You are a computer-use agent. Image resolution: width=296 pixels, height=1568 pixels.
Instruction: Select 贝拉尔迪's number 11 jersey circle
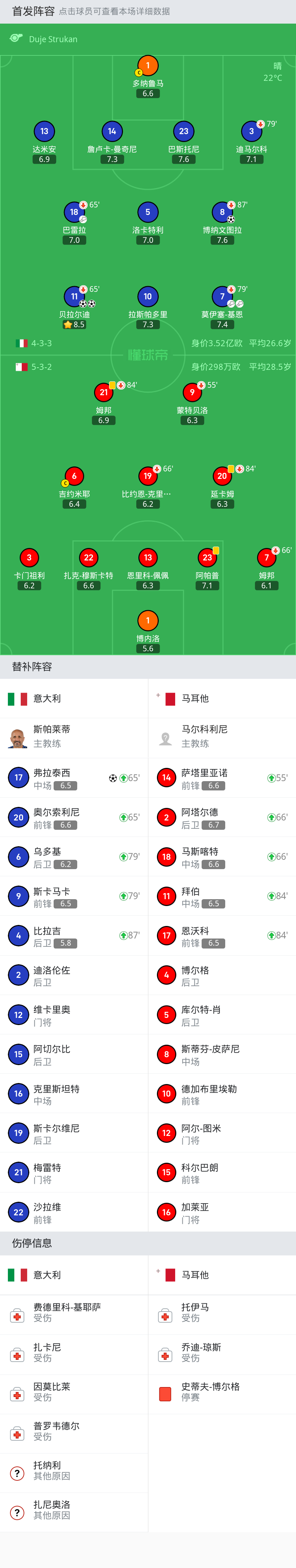pyautogui.click(x=74, y=297)
